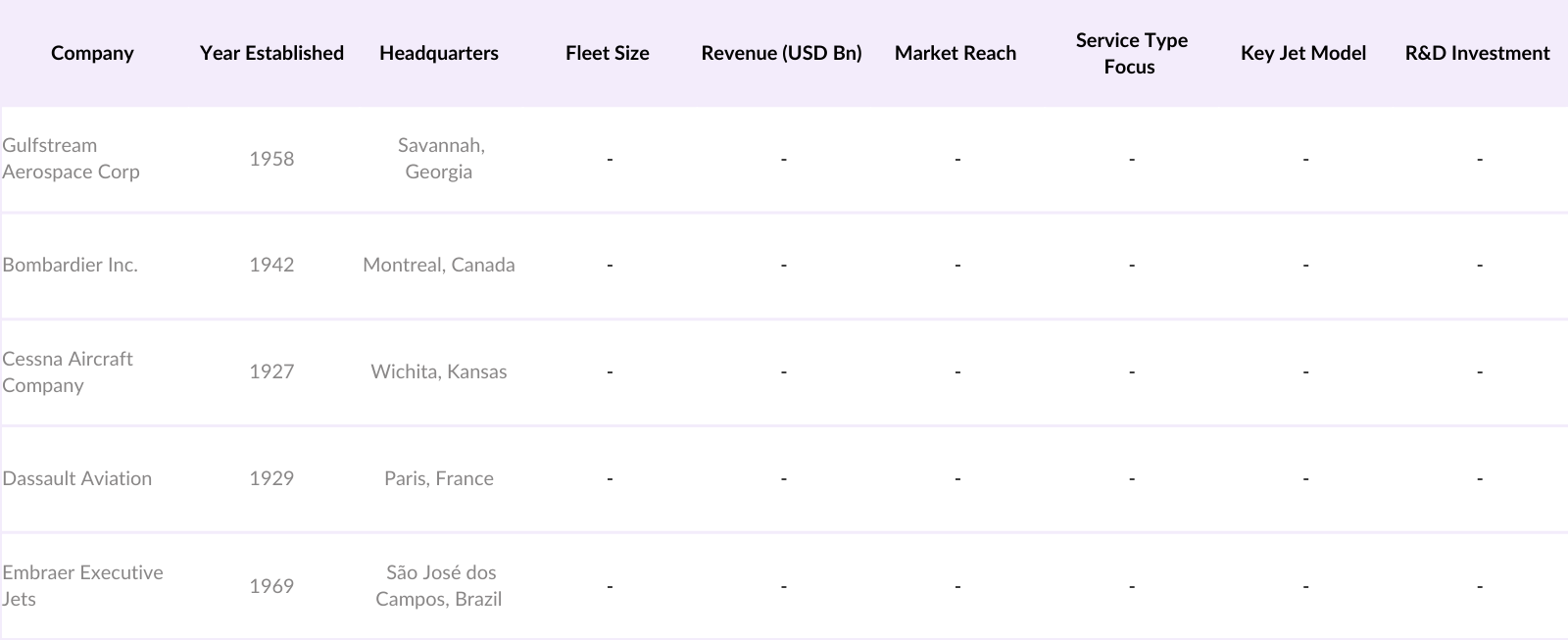Select the Key Jet Model header
Image resolution: width=1568 pixels, height=640 pixels.
coord(1302,53)
